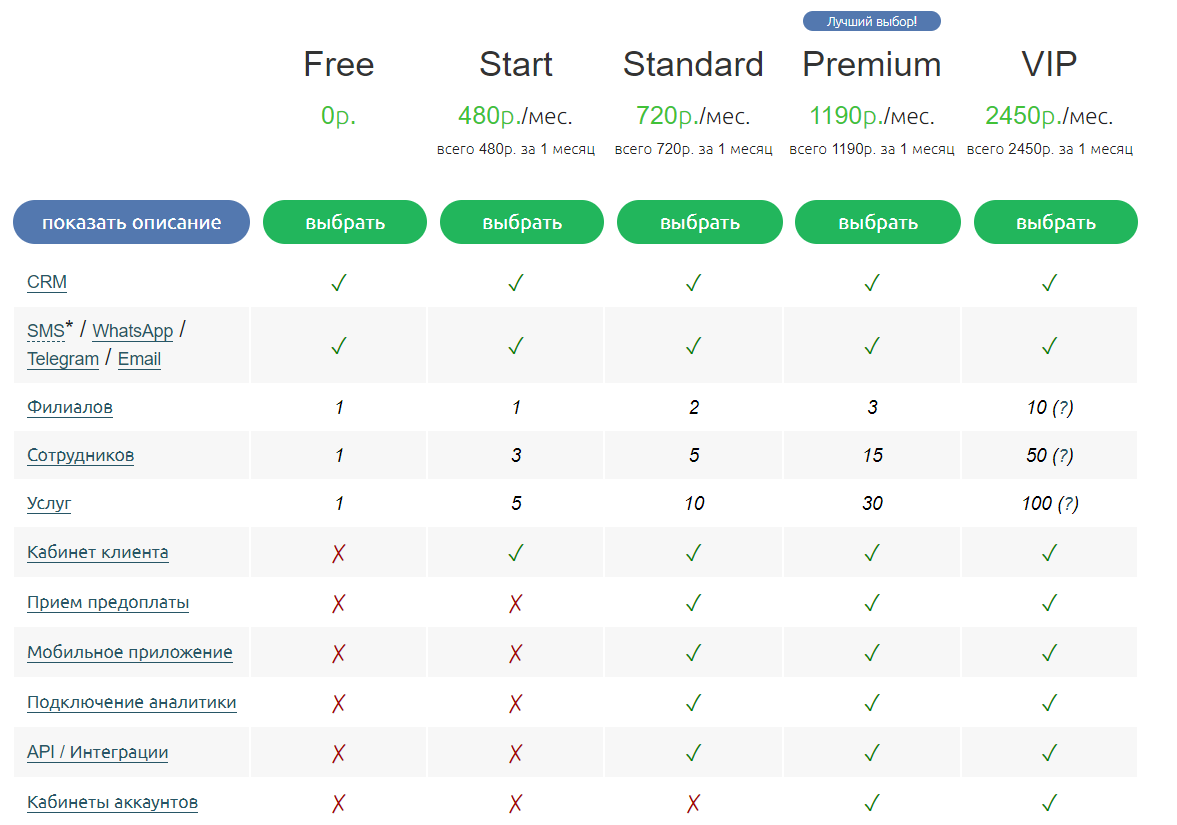1177x825 pixels.
Task: Select the VIP plan button
Action: pos(1055,222)
